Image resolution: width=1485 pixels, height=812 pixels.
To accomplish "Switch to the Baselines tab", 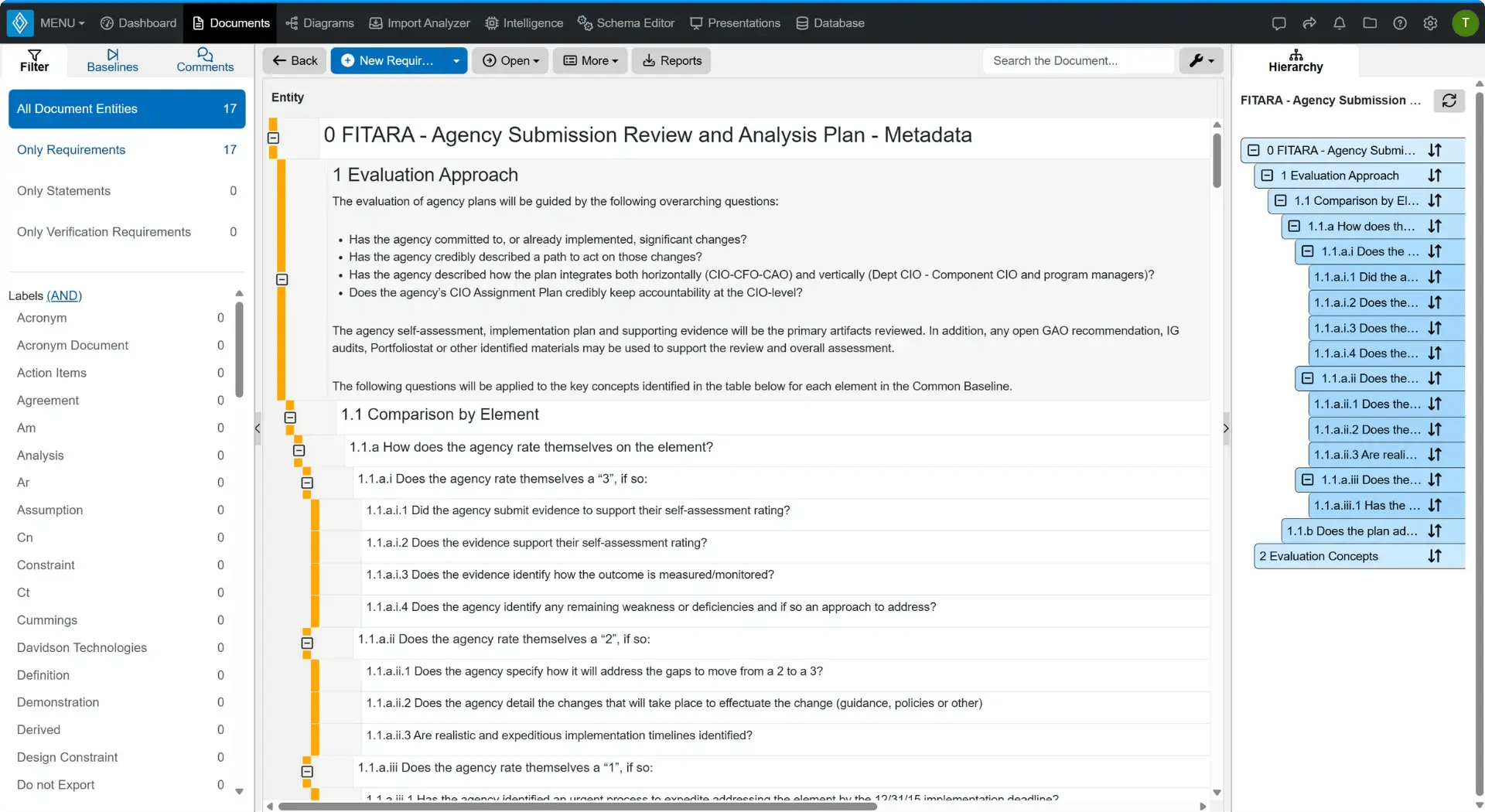I will click(113, 60).
